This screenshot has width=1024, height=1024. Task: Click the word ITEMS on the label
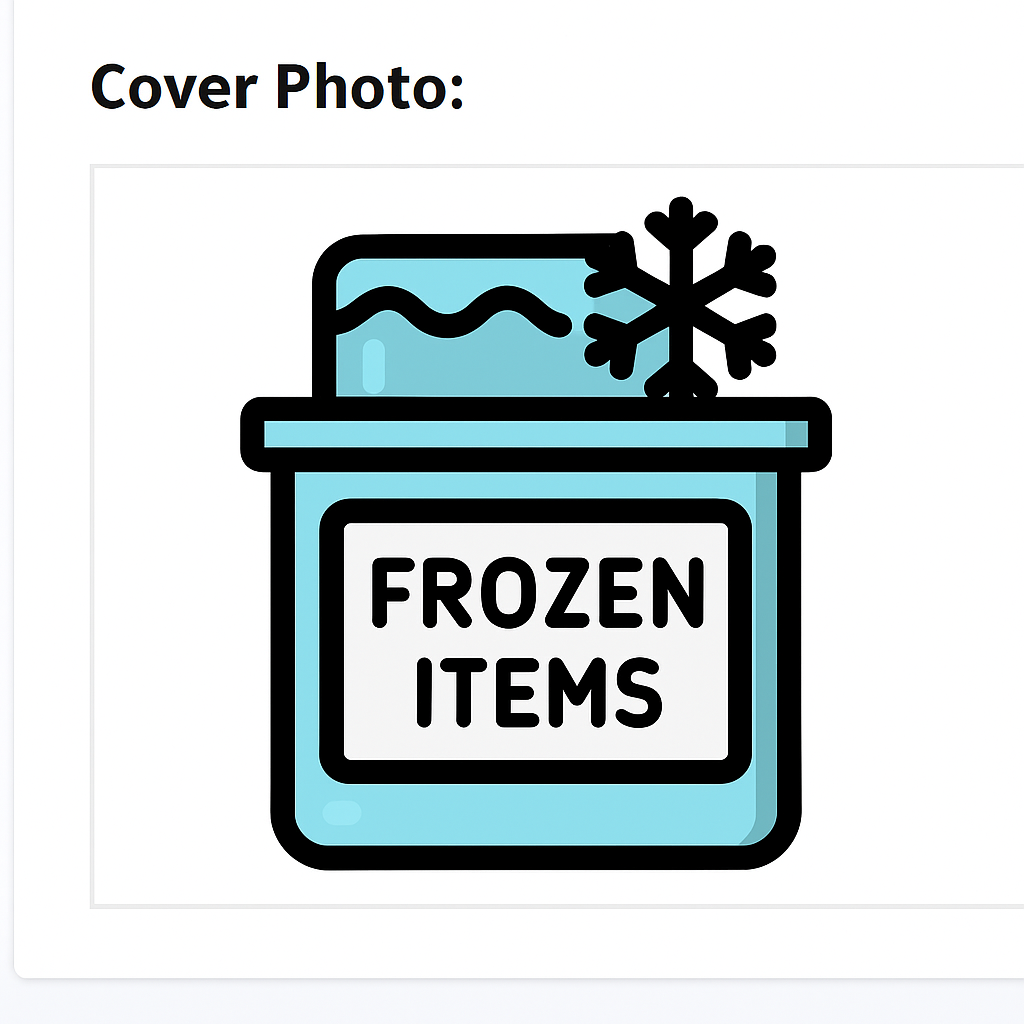(x=539, y=692)
